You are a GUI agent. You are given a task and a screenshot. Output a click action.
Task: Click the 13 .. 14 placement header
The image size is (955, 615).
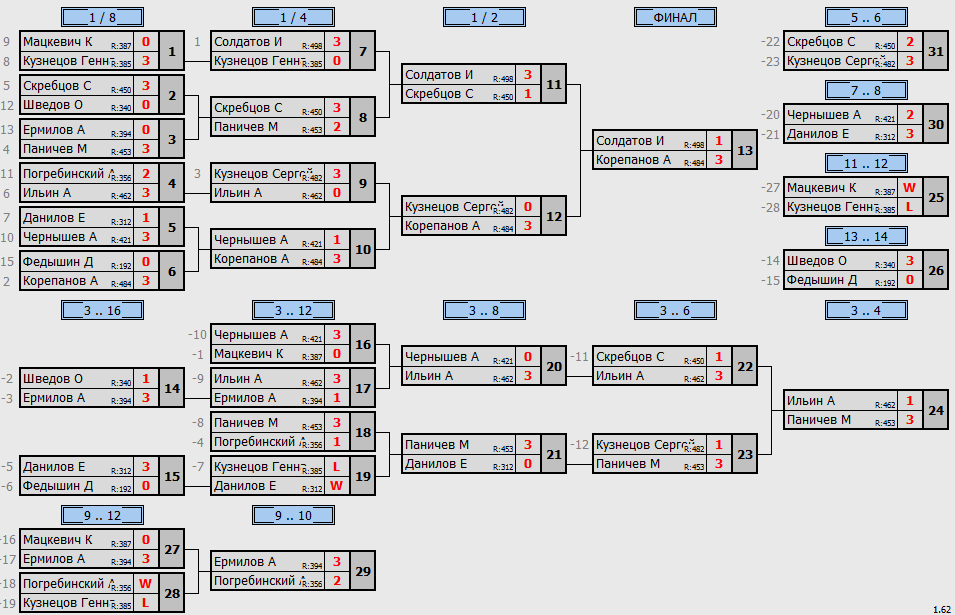tap(866, 236)
